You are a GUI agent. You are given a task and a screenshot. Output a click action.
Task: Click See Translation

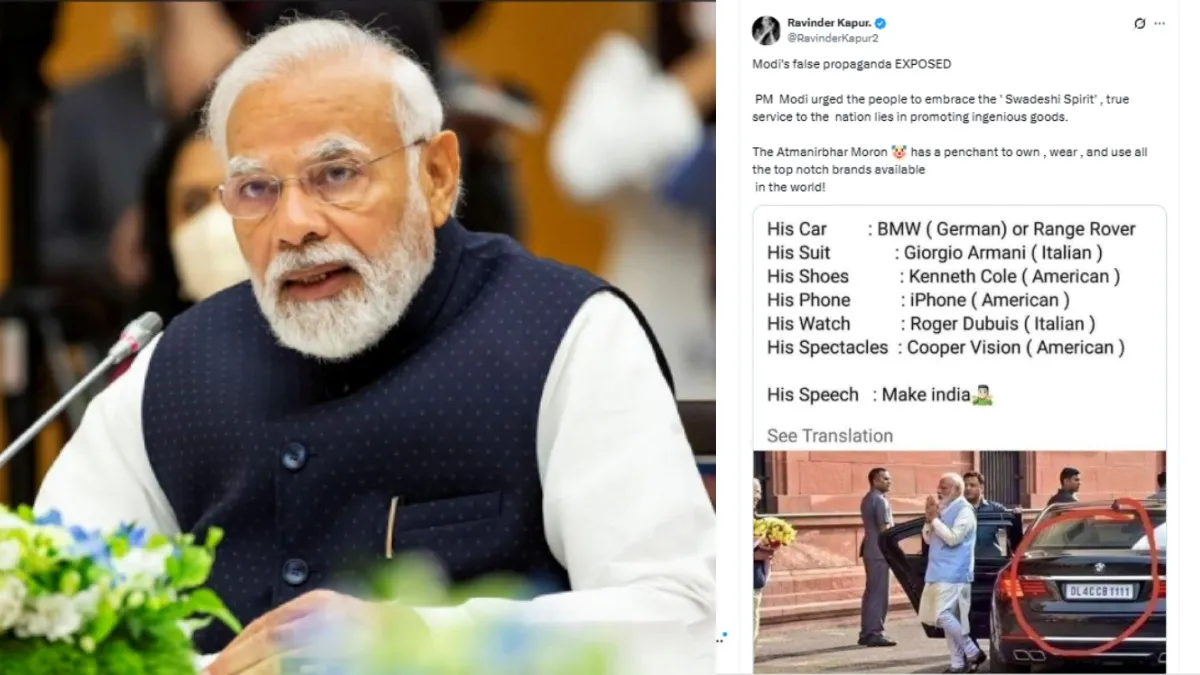830,436
